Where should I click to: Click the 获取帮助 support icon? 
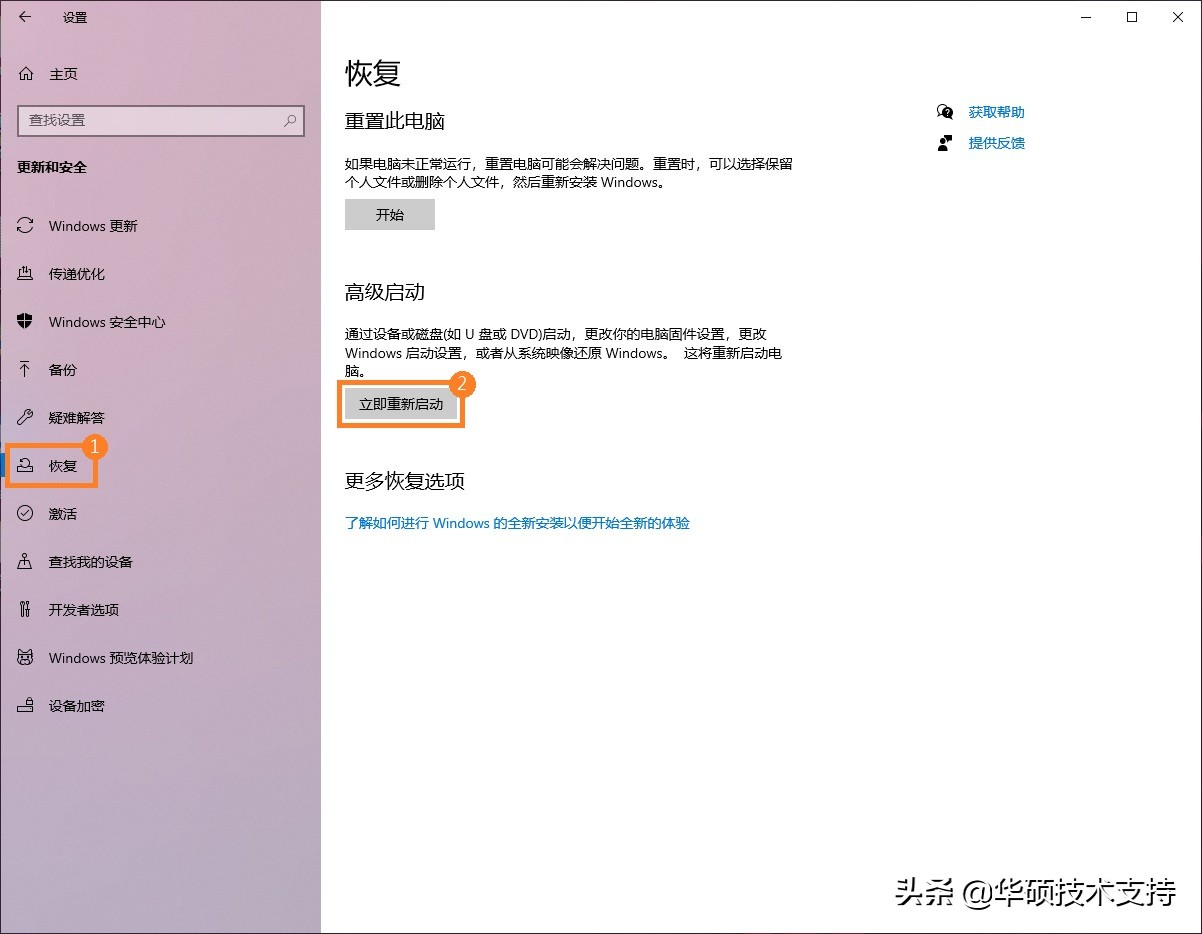click(x=944, y=112)
